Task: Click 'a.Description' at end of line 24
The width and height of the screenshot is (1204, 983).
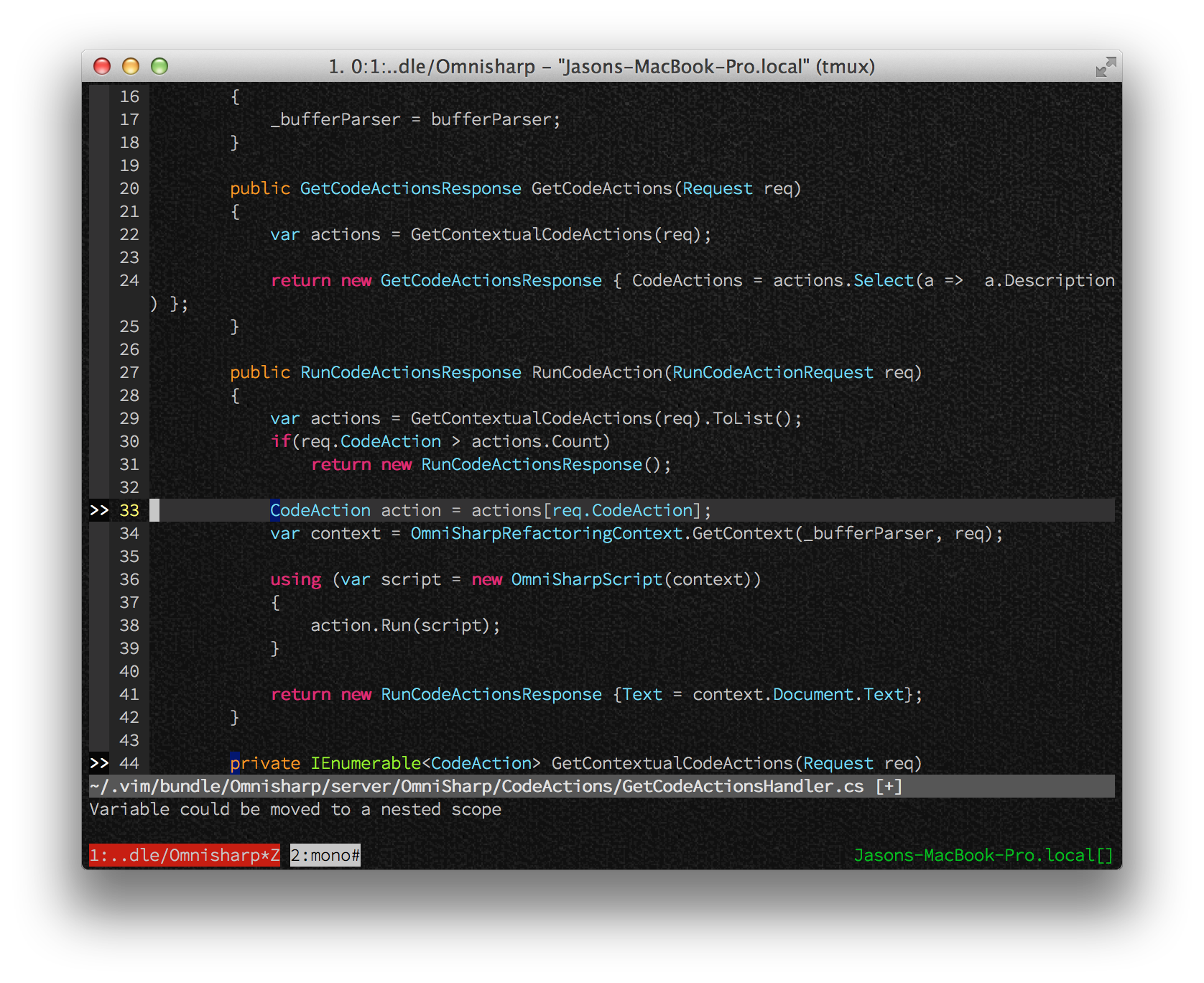Action: pyautogui.click(x=1050, y=280)
